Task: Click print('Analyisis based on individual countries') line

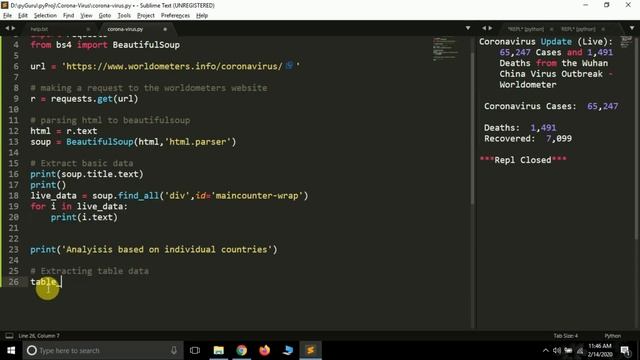Action: 153,249
